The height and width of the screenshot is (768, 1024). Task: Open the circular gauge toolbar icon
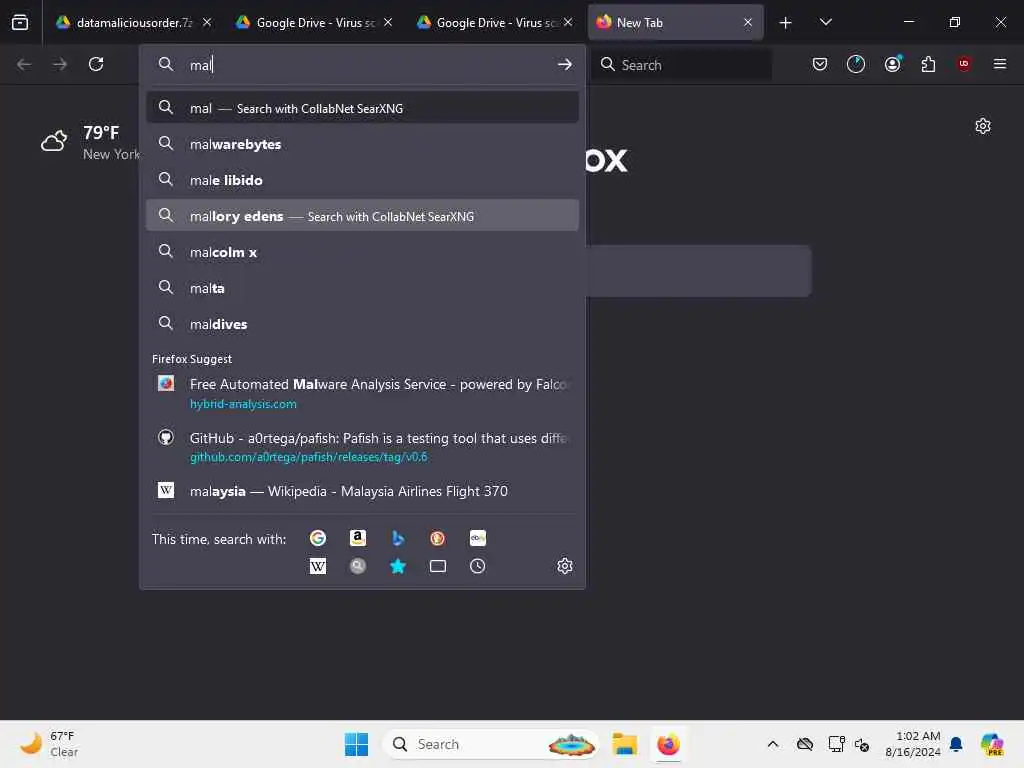[x=856, y=64]
